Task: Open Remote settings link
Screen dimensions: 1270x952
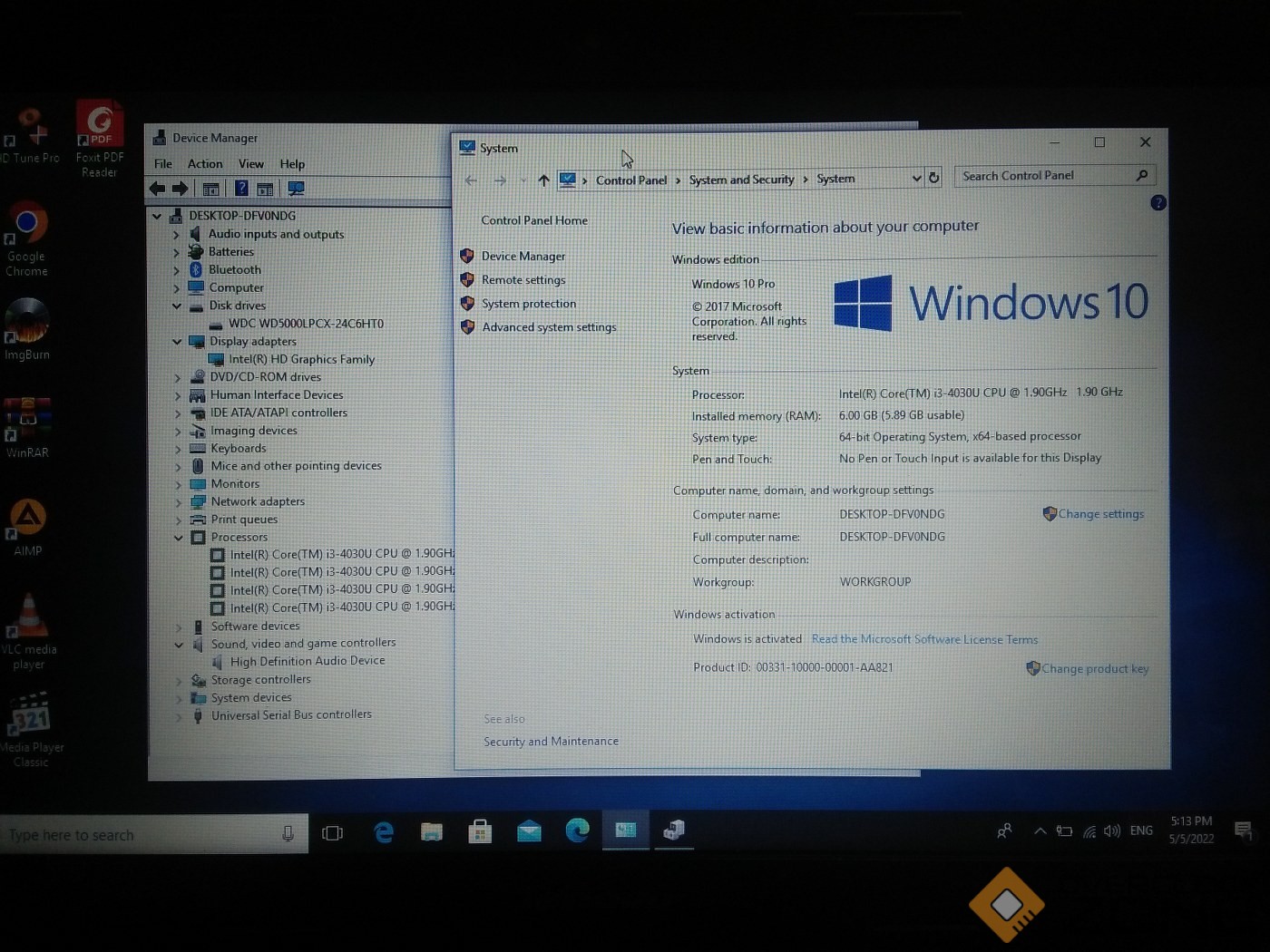Action: coord(523,280)
